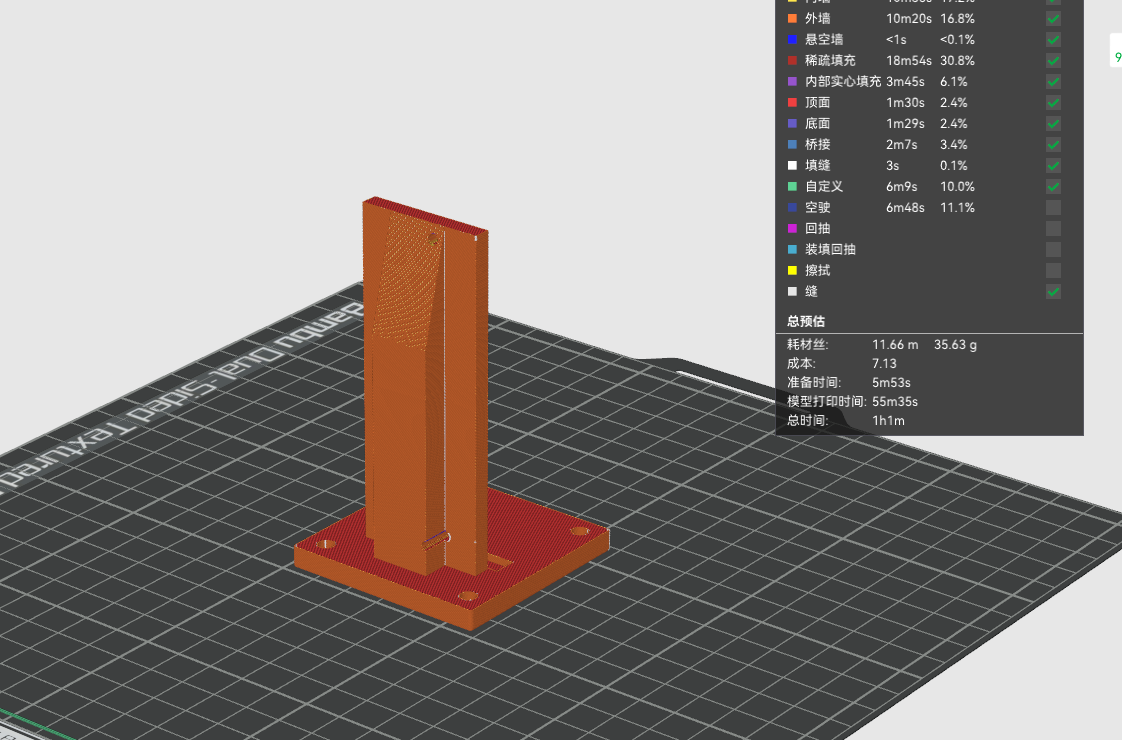Uncheck the 稀疏填充 checkbox

tap(1053, 61)
